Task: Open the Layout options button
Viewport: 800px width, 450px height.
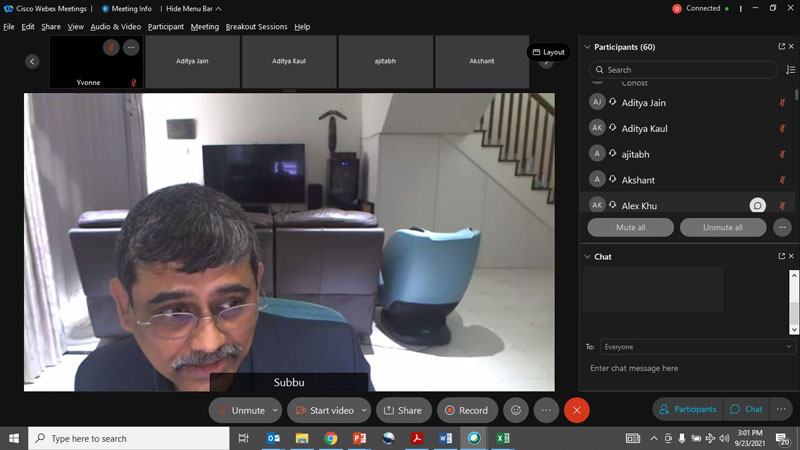Action: (x=548, y=52)
